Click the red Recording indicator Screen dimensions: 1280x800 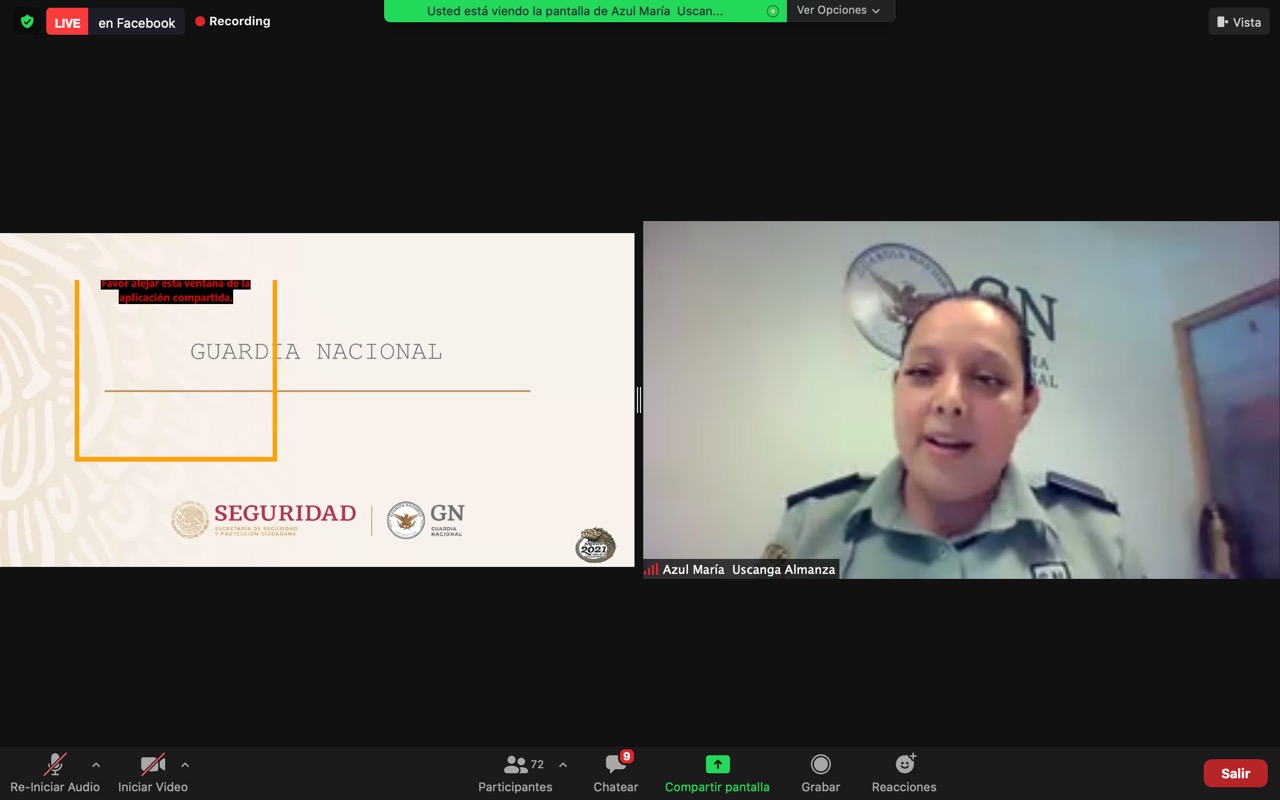click(233, 21)
